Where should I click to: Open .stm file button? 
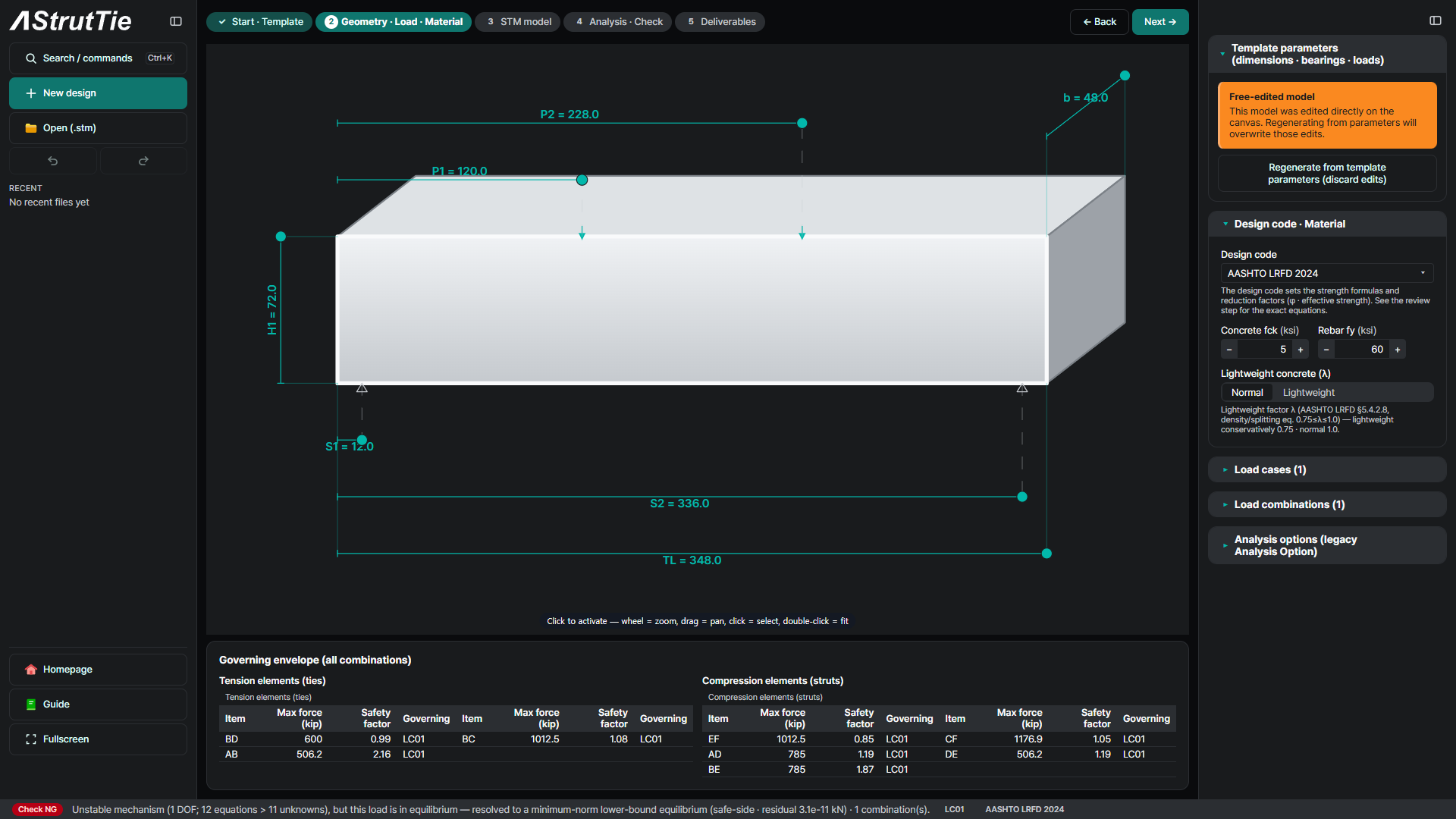[x=98, y=128]
